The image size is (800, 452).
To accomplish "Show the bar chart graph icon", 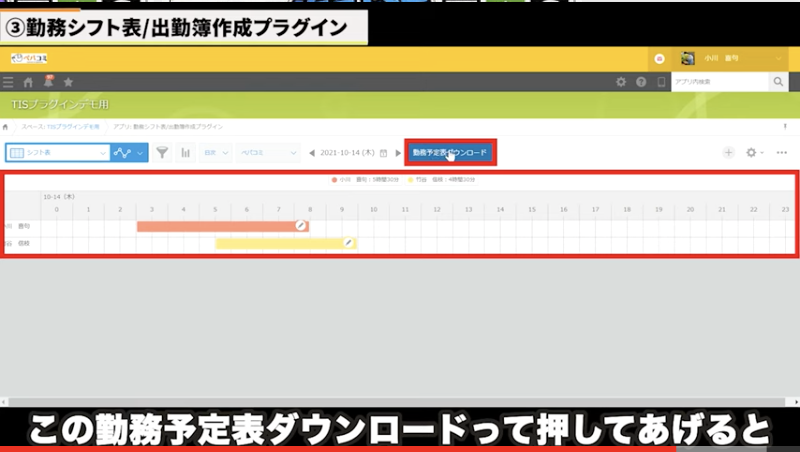I will (x=186, y=153).
